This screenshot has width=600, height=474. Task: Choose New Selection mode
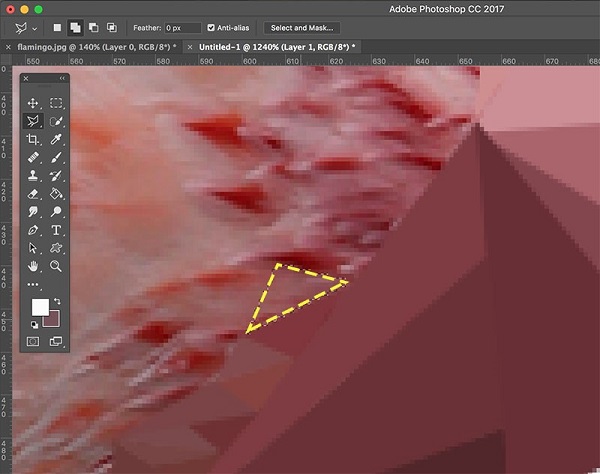tap(57, 28)
